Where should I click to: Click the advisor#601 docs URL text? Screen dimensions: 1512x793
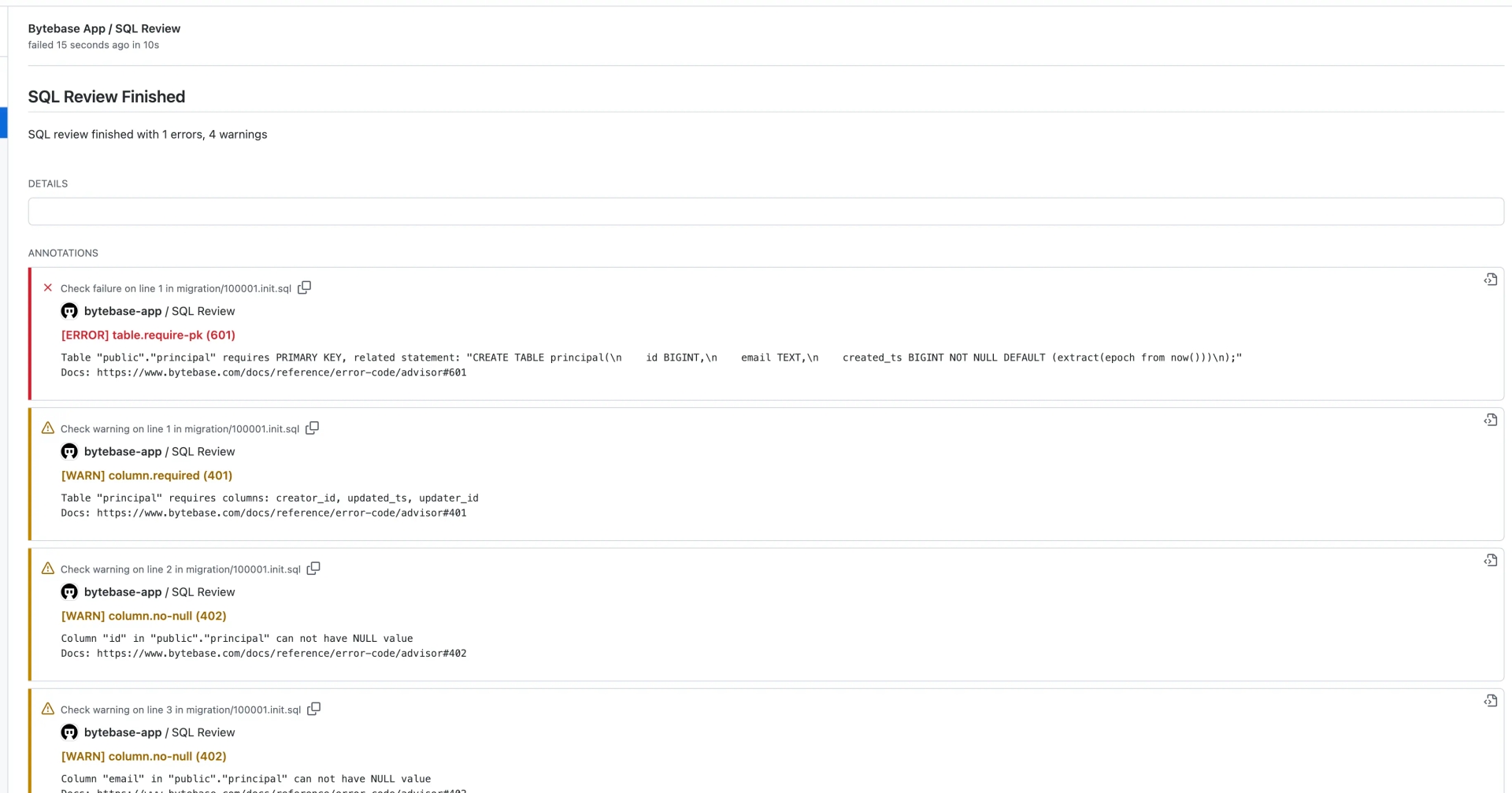282,372
